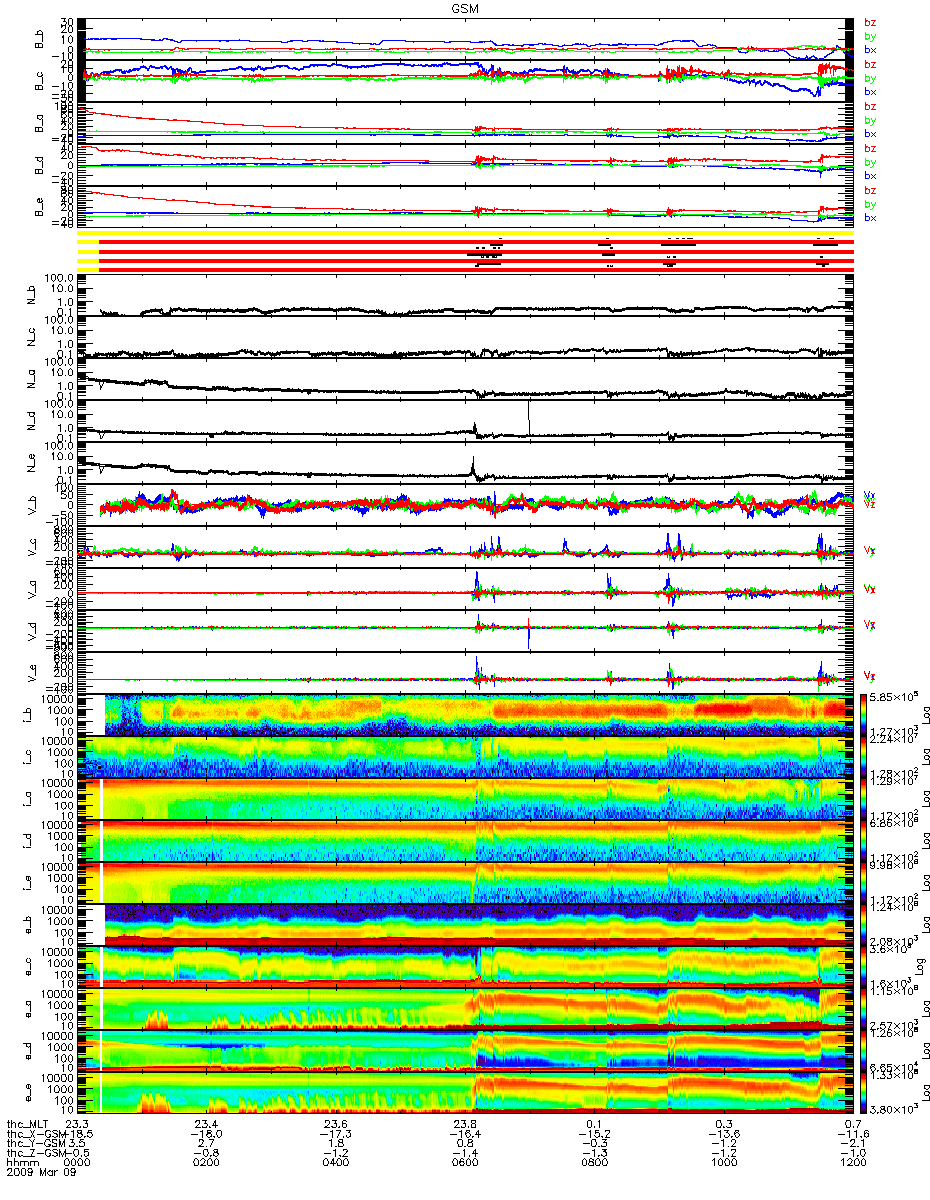Select the B_c panel axis label
Image resolution: width=930 pixels, height=1200 pixels.
pyautogui.click(x=41, y=81)
